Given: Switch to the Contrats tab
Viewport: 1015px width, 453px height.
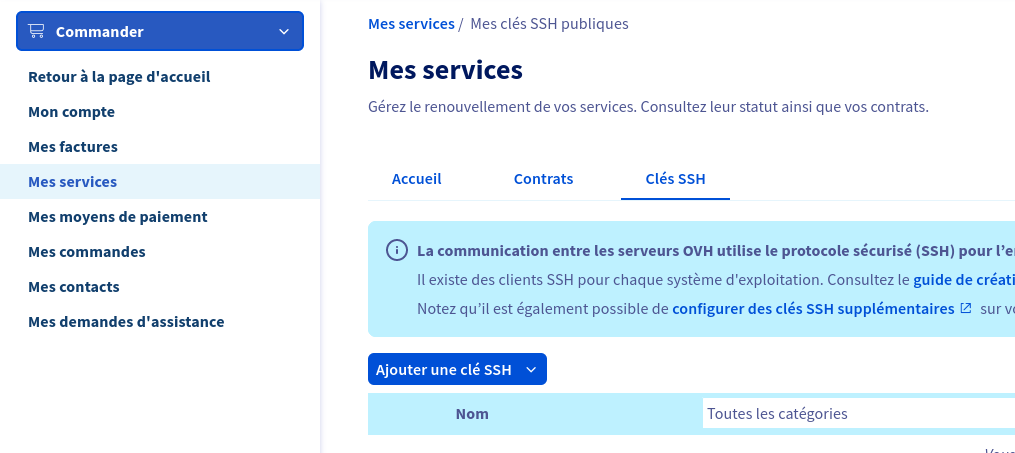Looking at the screenshot, I should pos(543,179).
